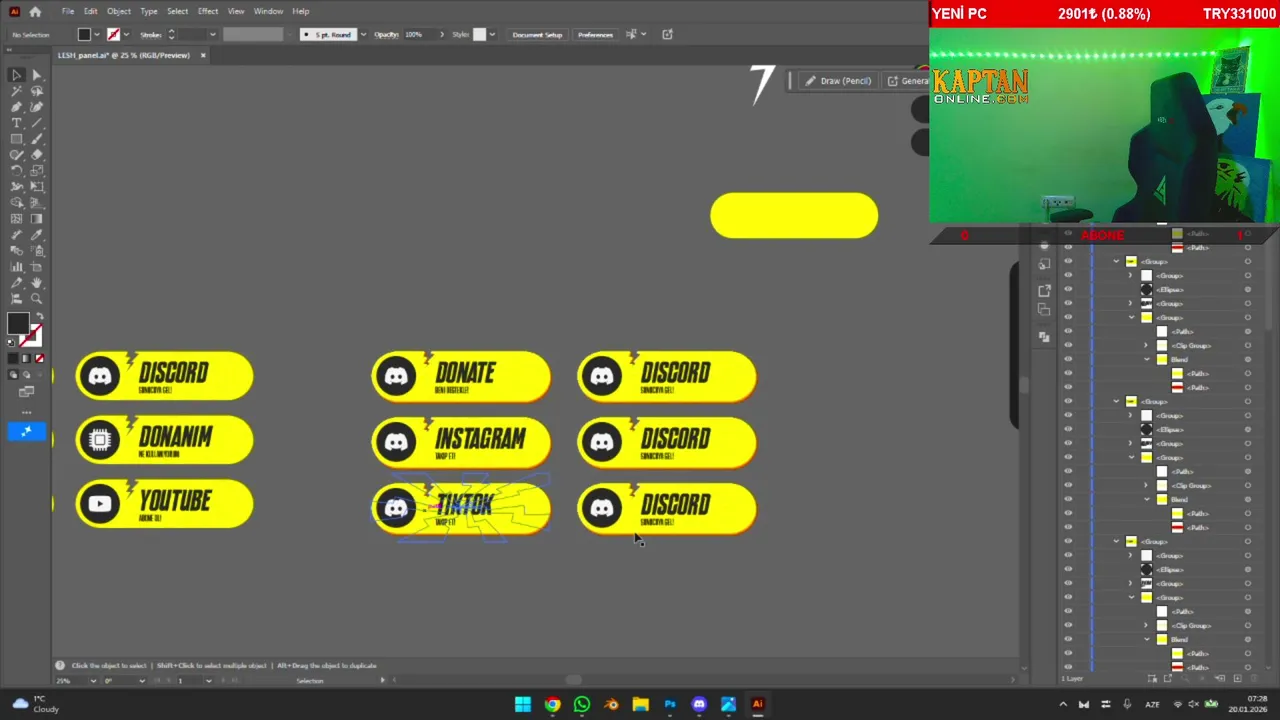Image resolution: width=1280 pixels, height=720 pixels.
Task: Open Edit Toolbar three-dots button
Action: coord(26,412)
